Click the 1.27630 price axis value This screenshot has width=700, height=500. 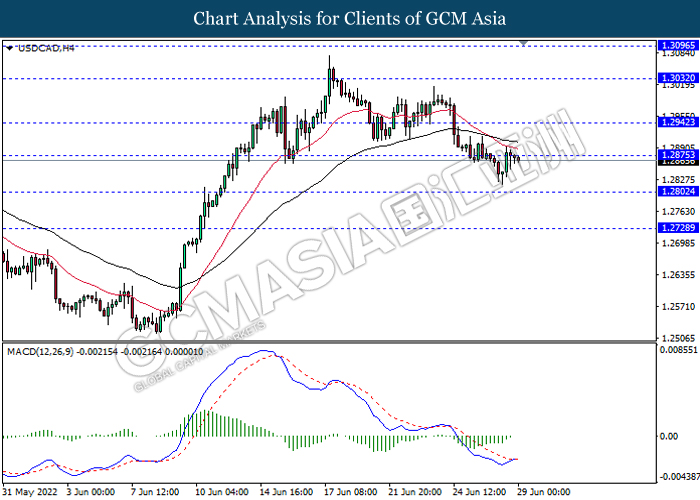click(679, 211)
